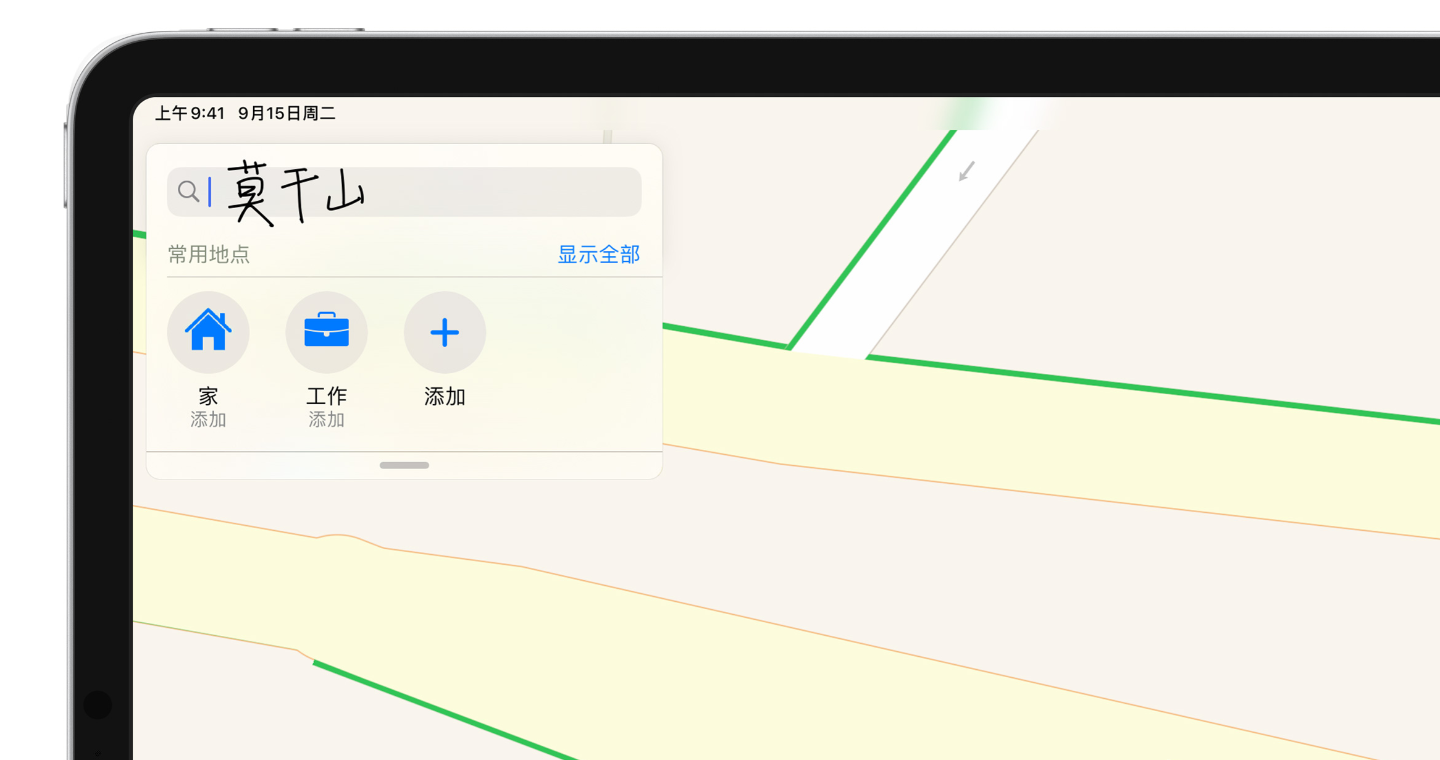Tap the 工作 label
This screenshot has width=1440, height=760.
pyautogui.click(x=326, y=397)
